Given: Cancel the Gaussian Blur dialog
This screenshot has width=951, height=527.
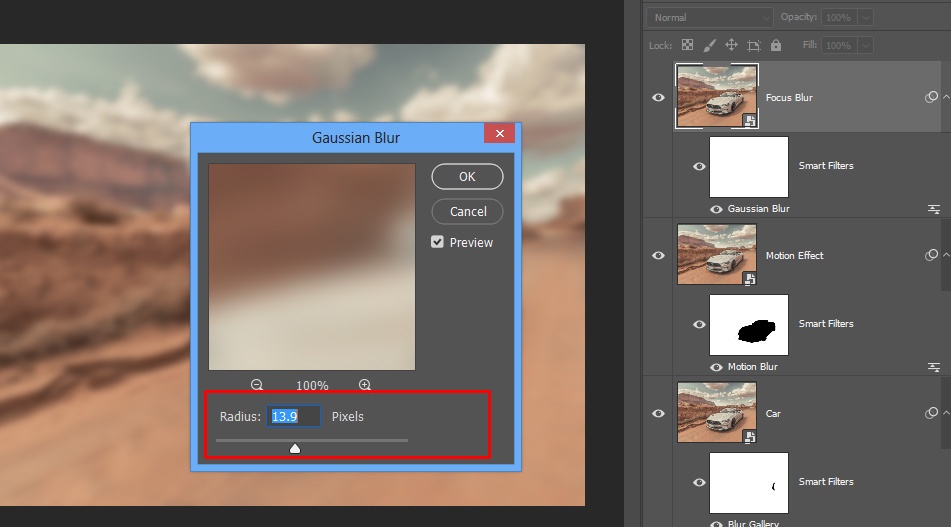Looking at the screenshot, I should (467, 211).
